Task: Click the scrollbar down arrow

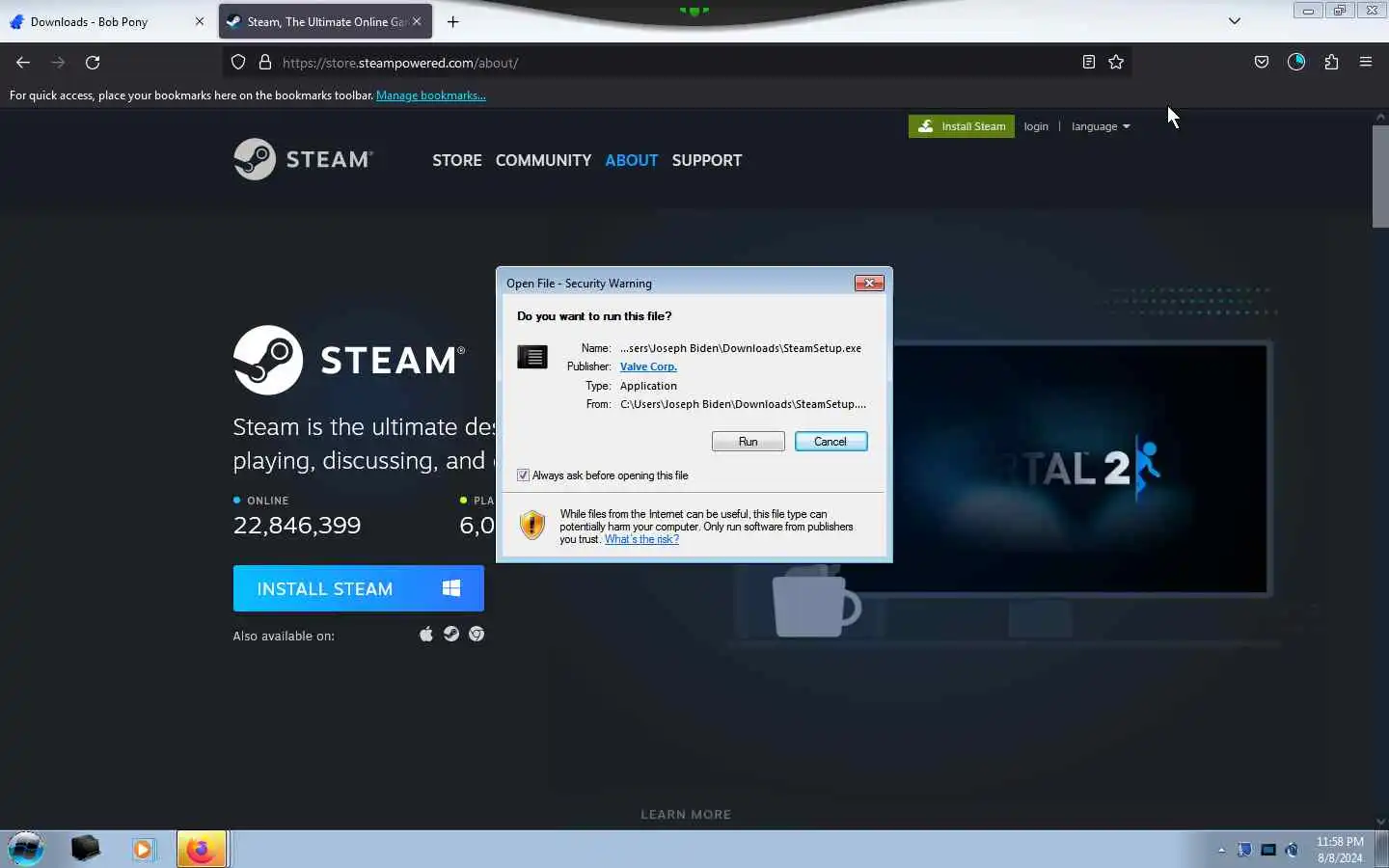Action: tap(1380, 822)
